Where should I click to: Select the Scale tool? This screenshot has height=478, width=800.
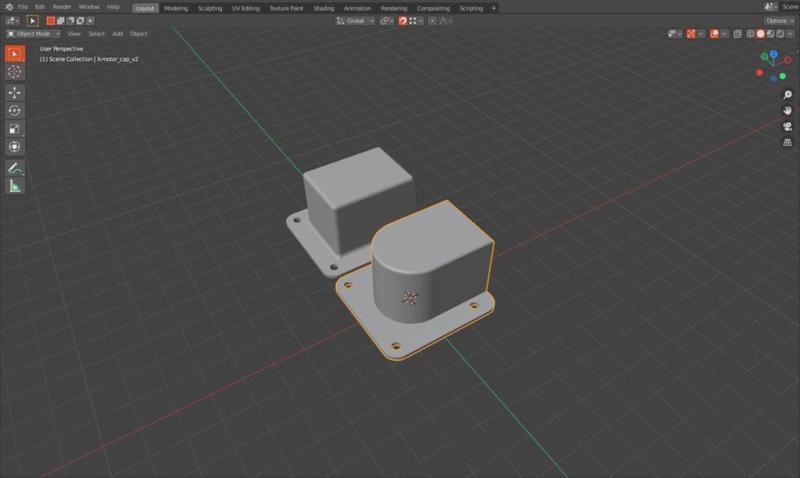point(15,129)
